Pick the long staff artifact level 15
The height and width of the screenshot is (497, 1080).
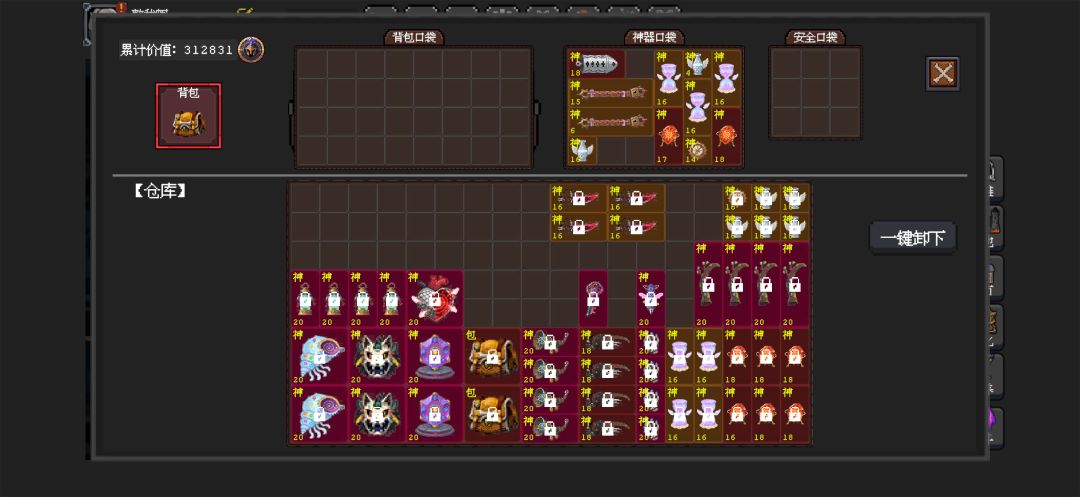[x=611, y=92]
